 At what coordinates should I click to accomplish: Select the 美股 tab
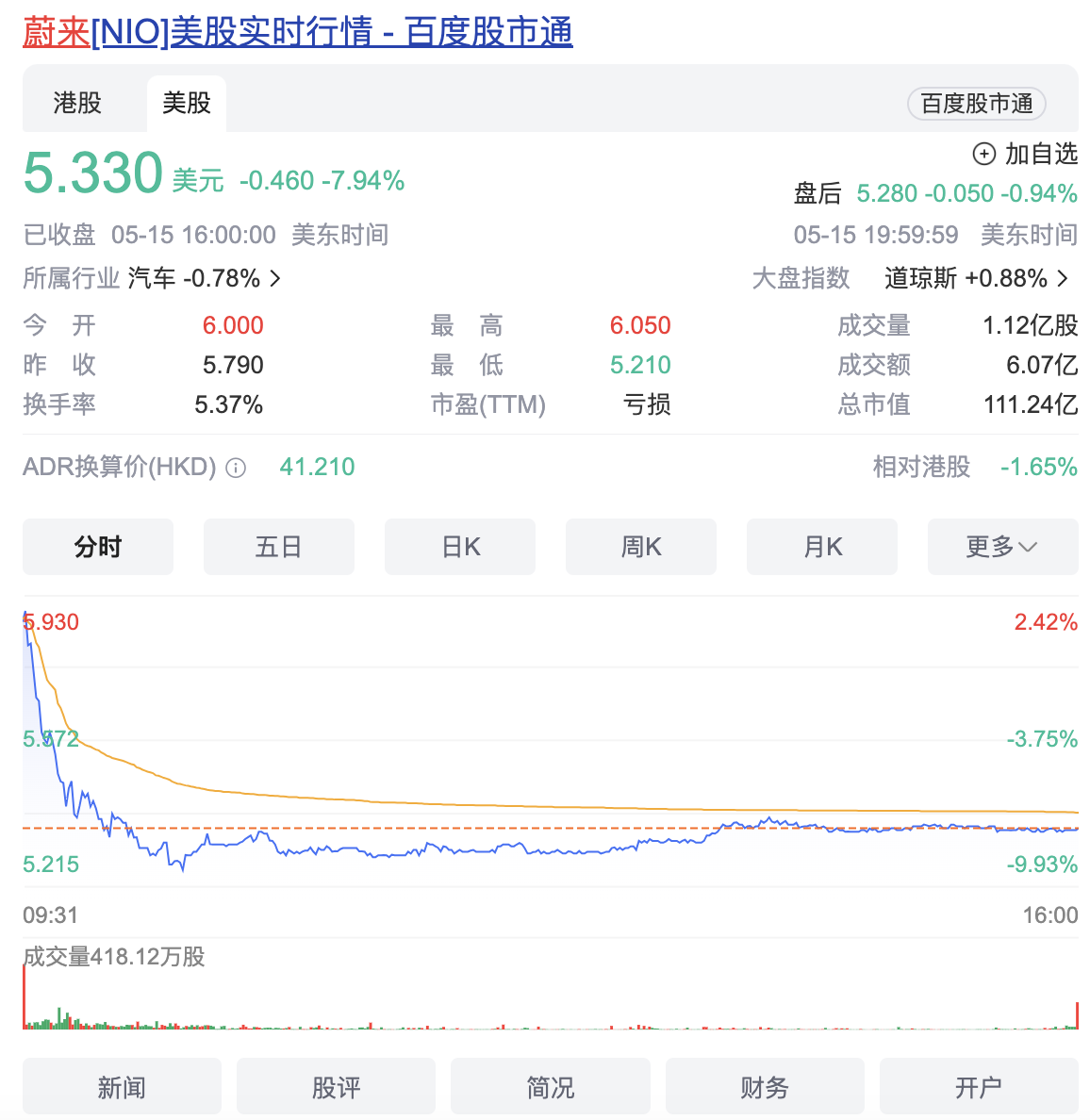187,103
